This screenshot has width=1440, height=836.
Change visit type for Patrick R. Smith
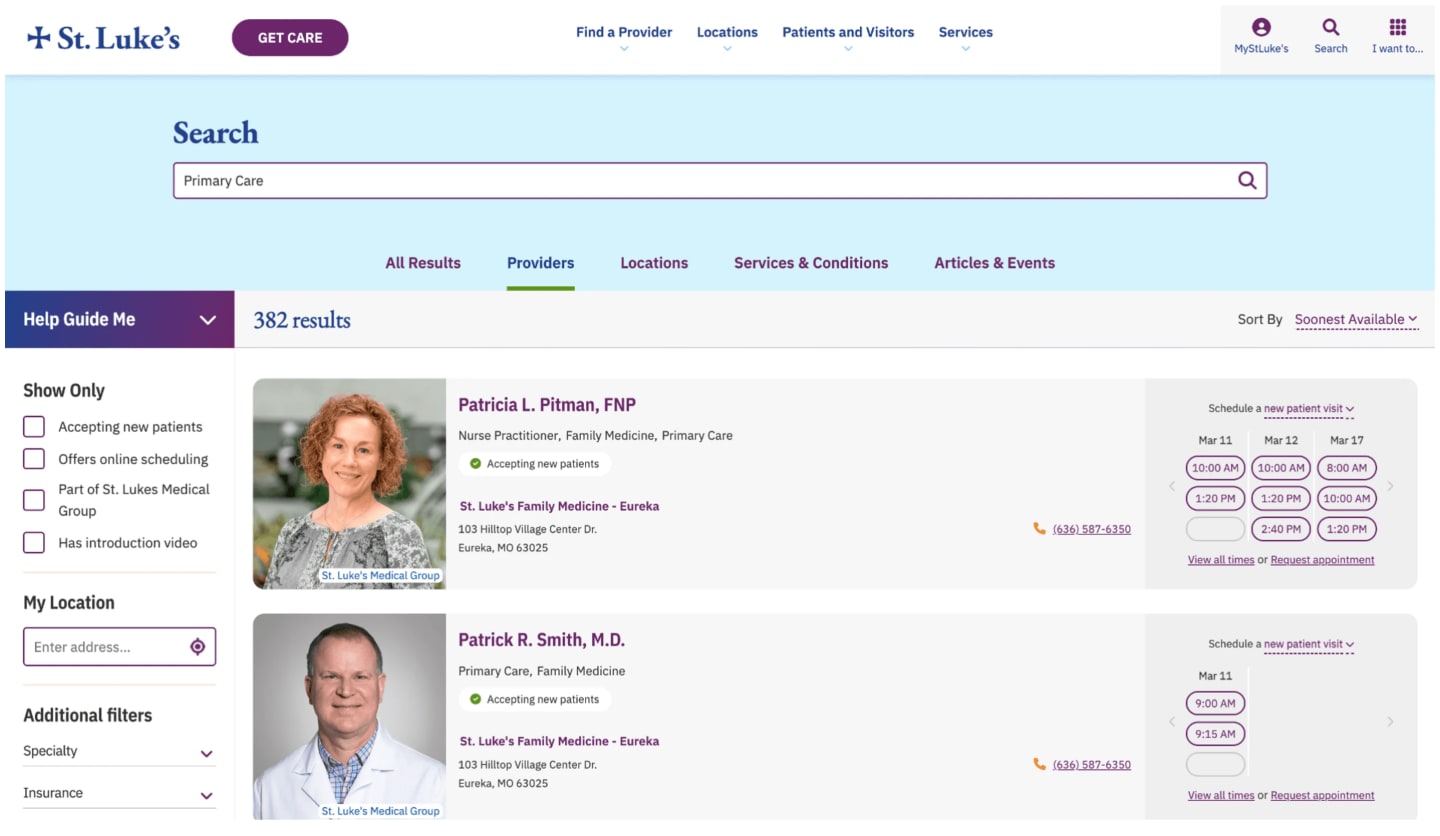1309,645
